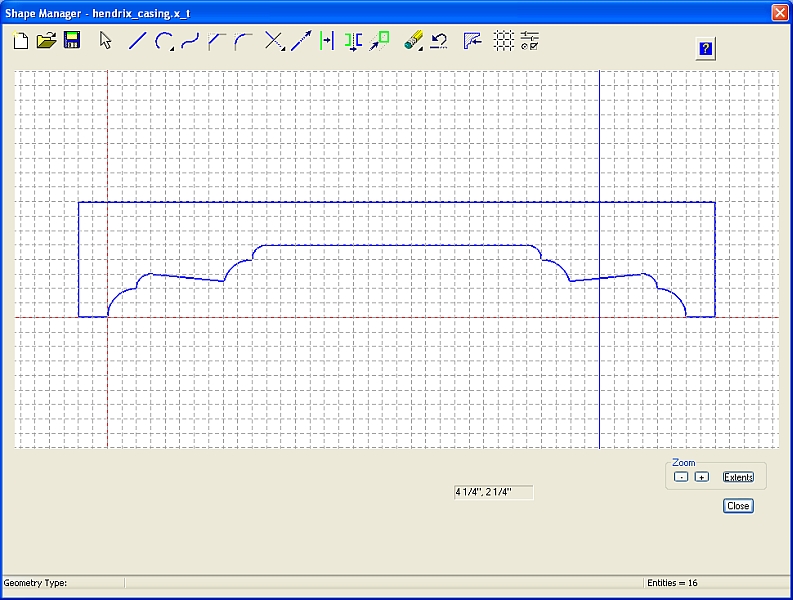
Task: Activate the Trim intersection tool
Action: pos(274,41)
